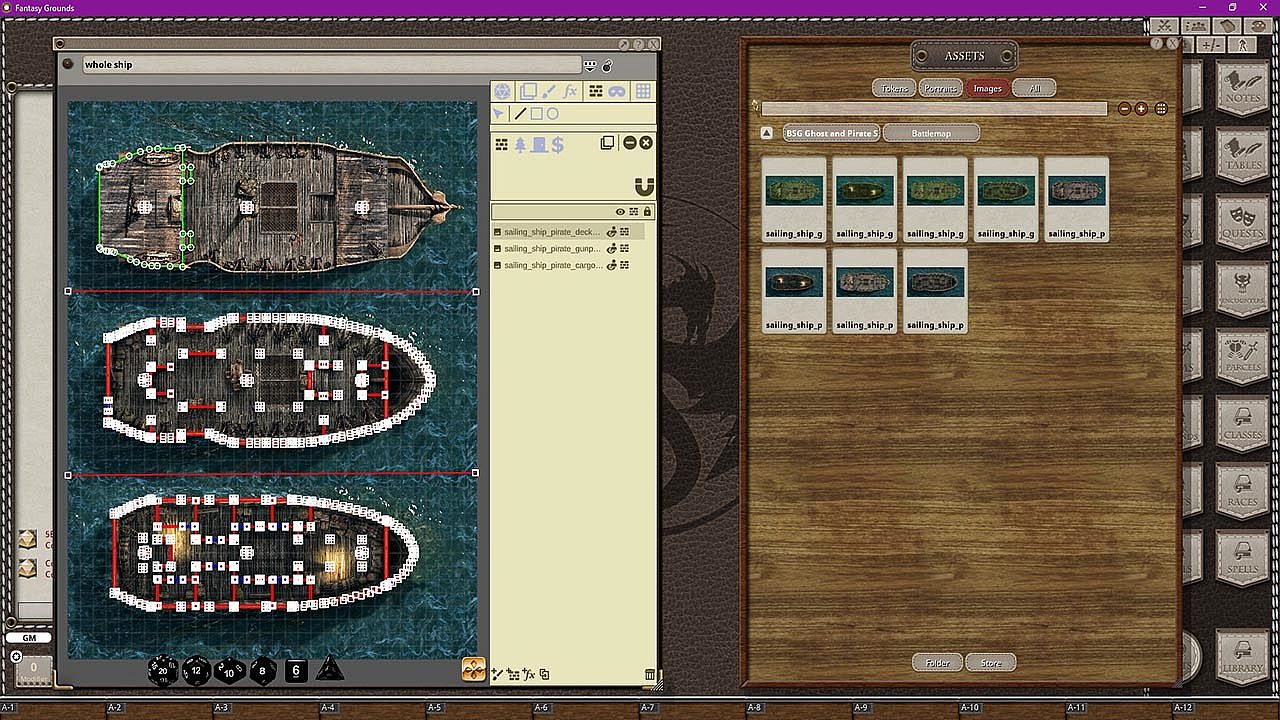Viewport: 1280px width, 720px height.
Task: Pick the d10 die
Action: [230, 670]
